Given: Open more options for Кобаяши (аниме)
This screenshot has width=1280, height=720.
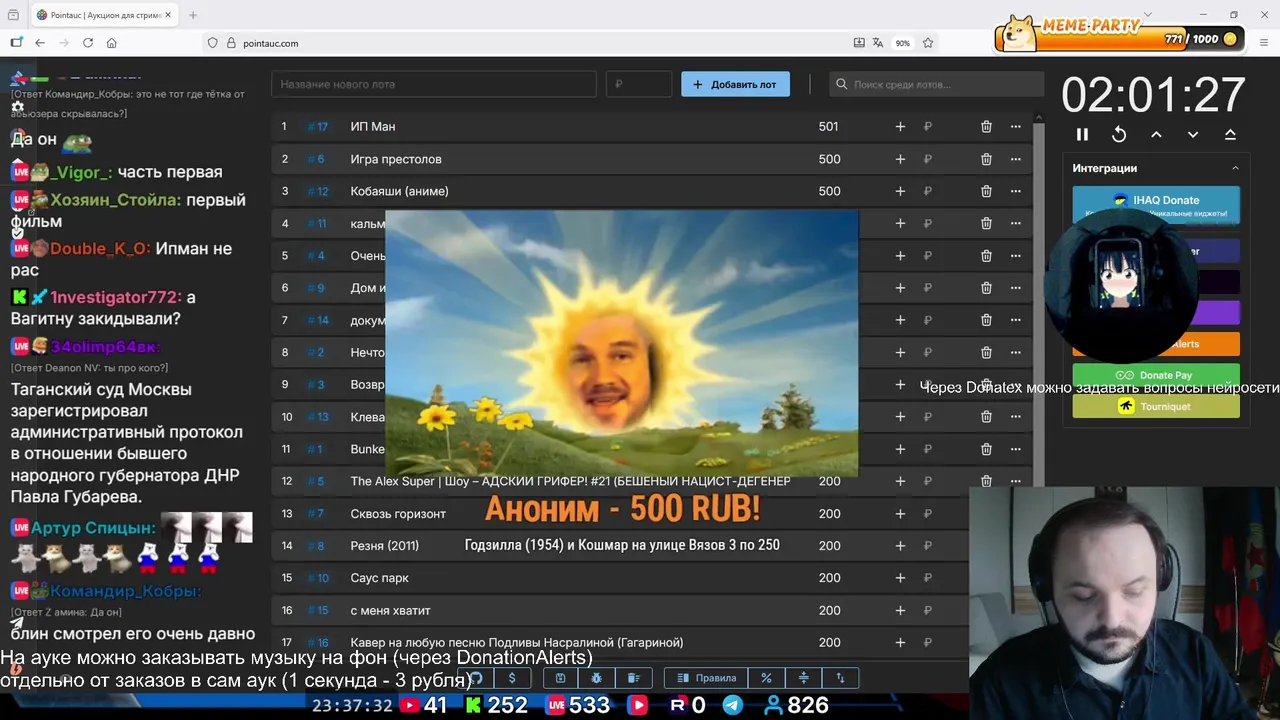Looking at the screenshot, I should point(1016,191).
